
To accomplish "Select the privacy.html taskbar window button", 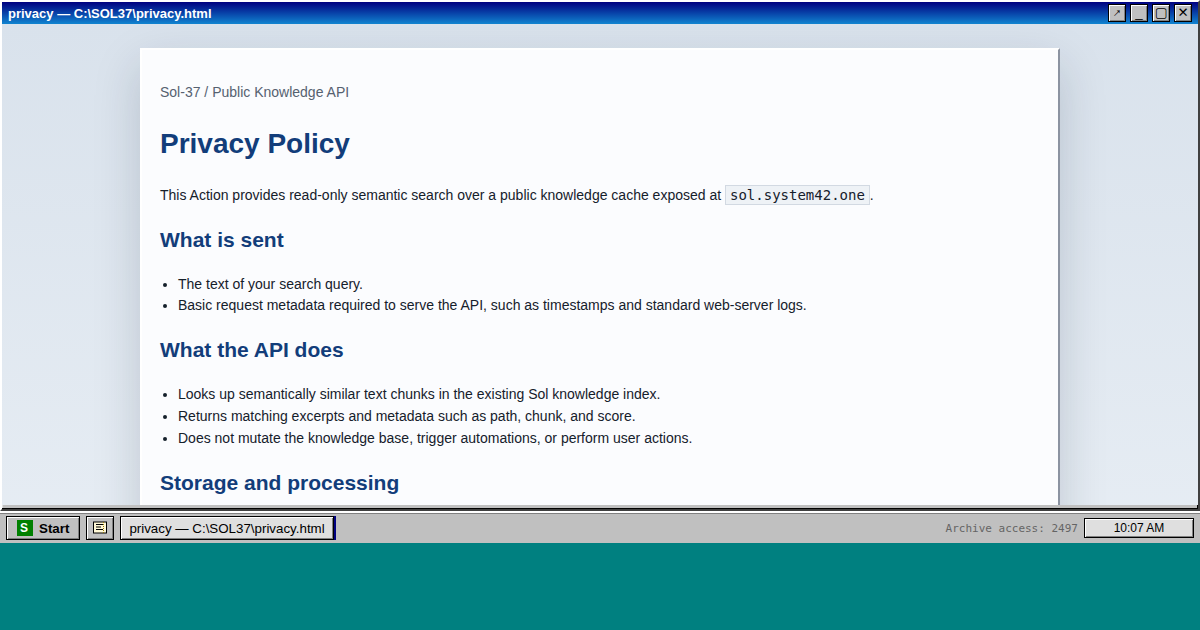I will point(227,528).
